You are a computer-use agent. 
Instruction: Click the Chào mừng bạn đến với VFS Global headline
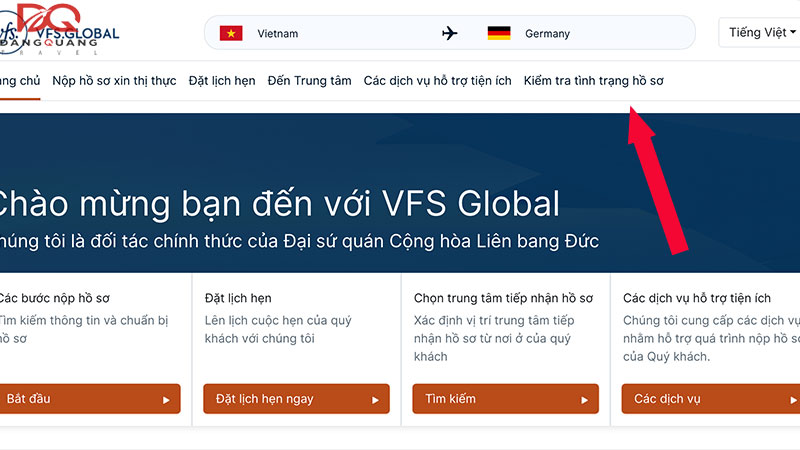click(x=280, y=204)
